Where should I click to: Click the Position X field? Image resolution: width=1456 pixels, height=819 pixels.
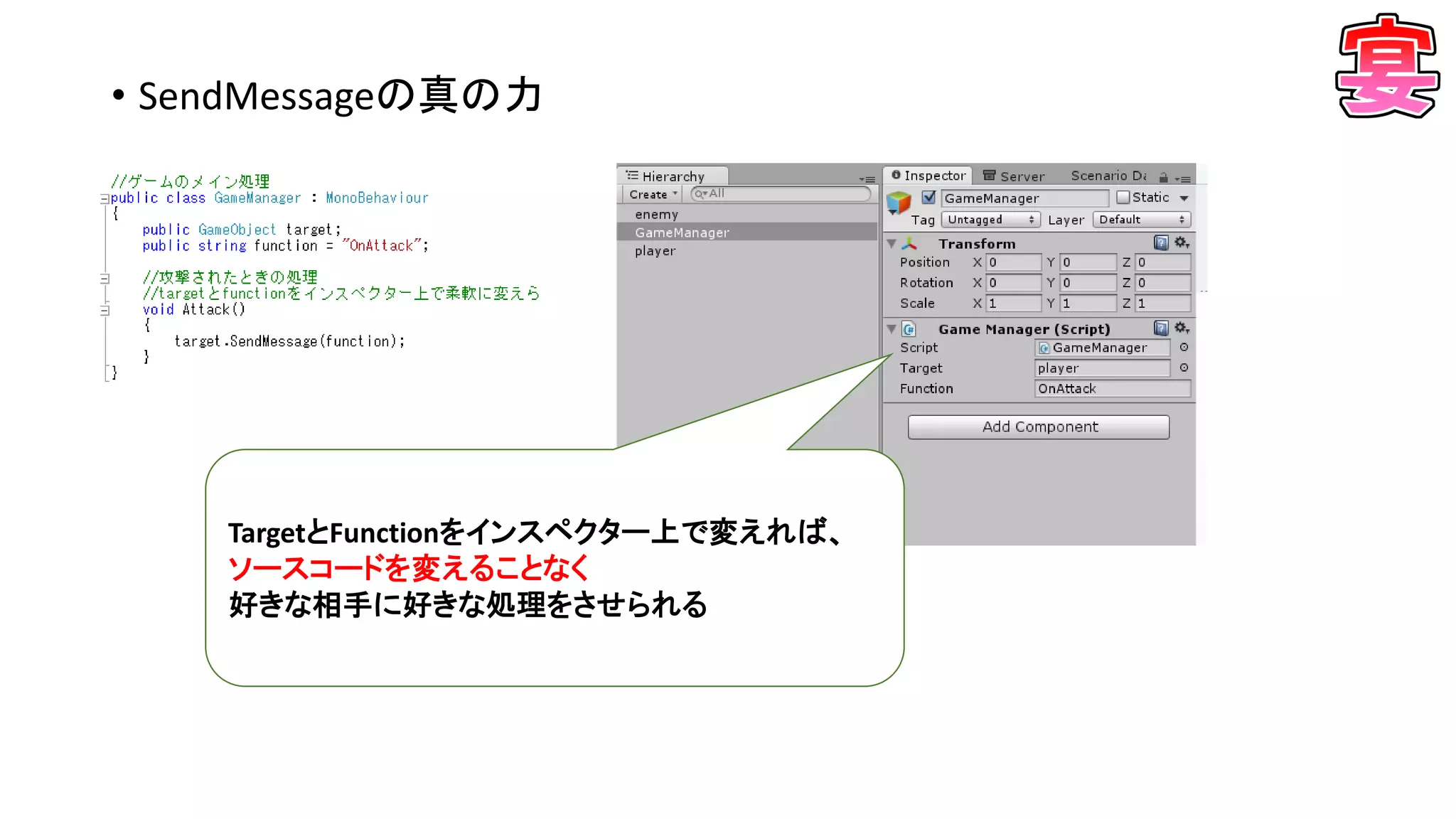point(1013,262)
